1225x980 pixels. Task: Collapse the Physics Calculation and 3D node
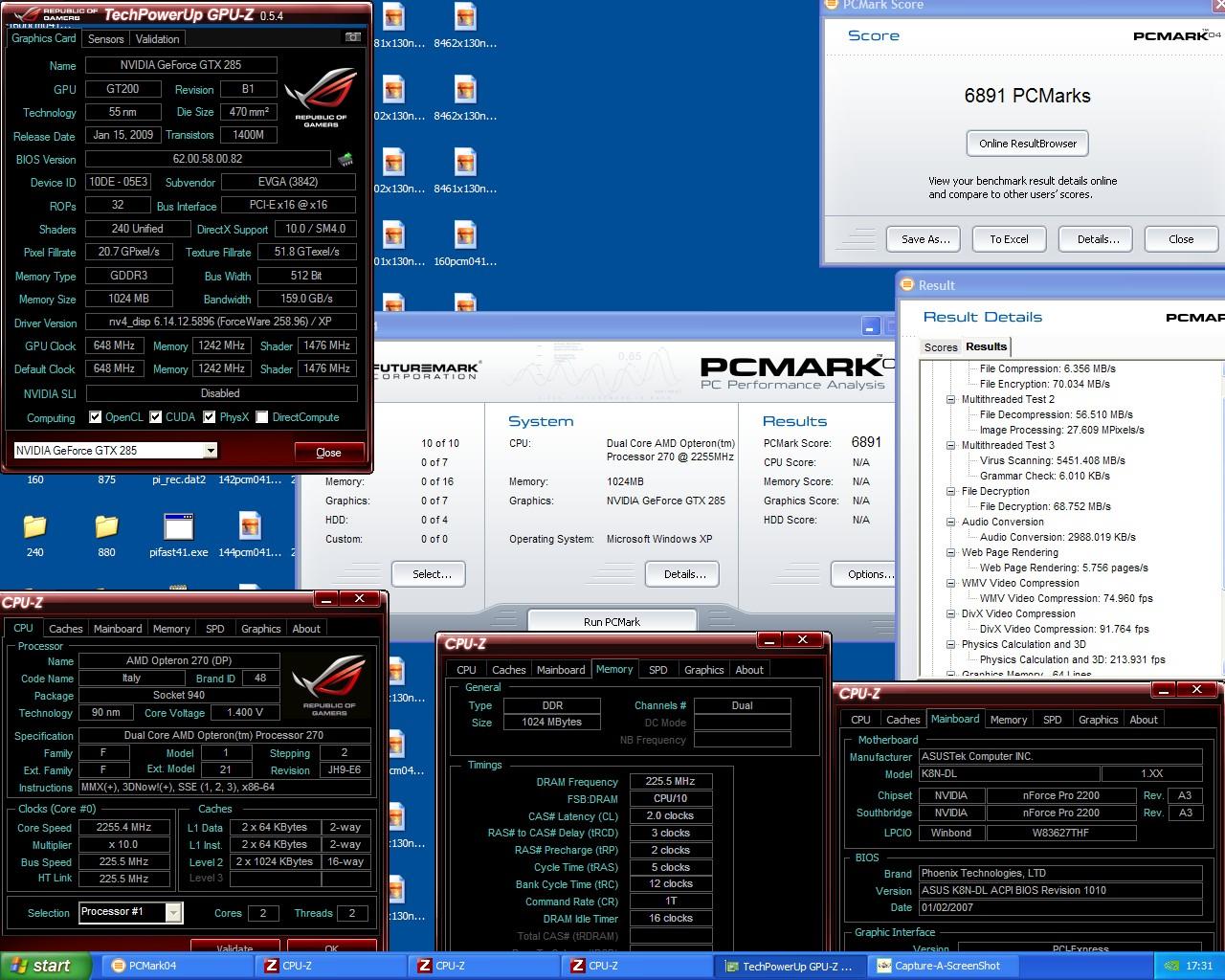(950, 644)
